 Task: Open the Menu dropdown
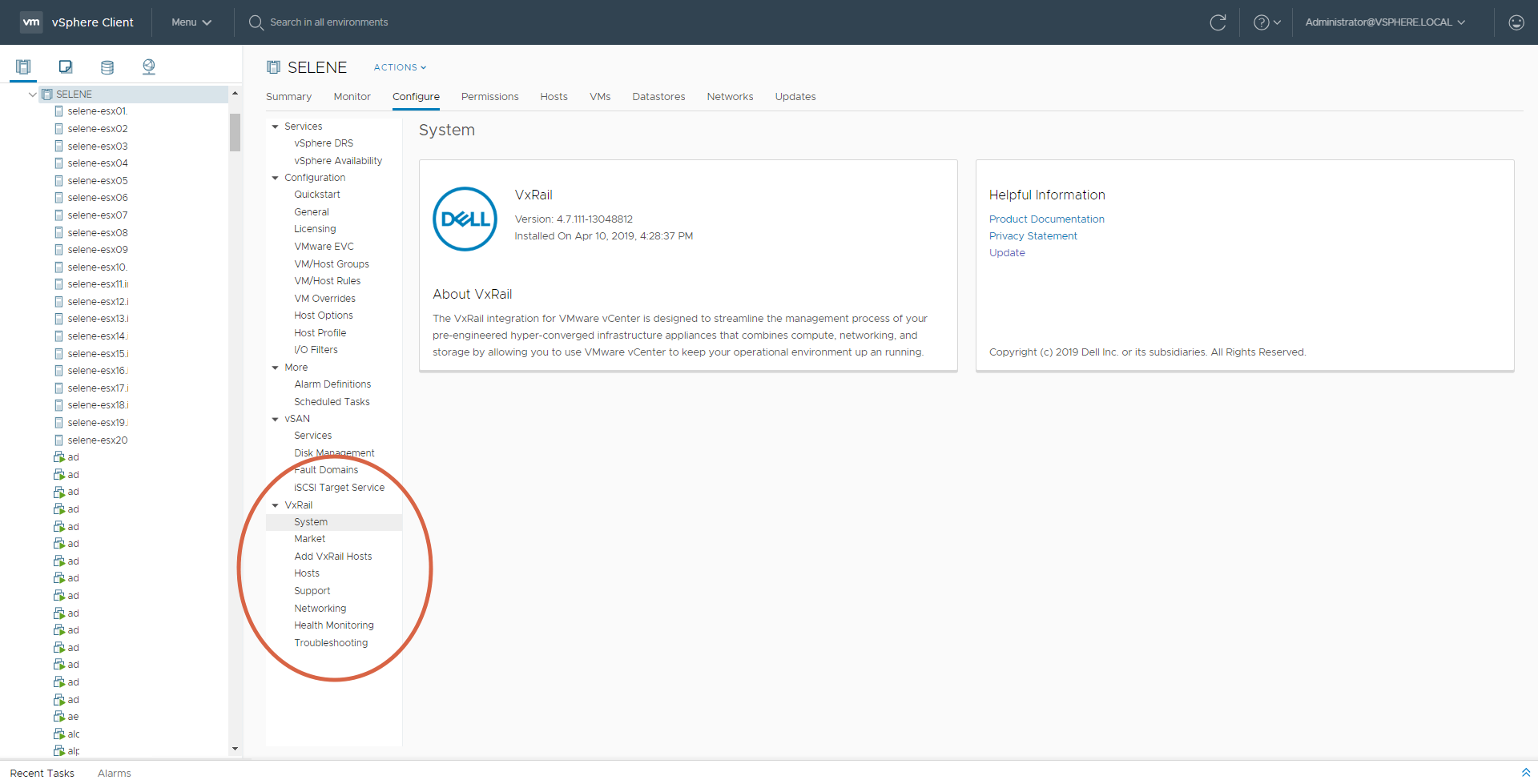[191, 22]
